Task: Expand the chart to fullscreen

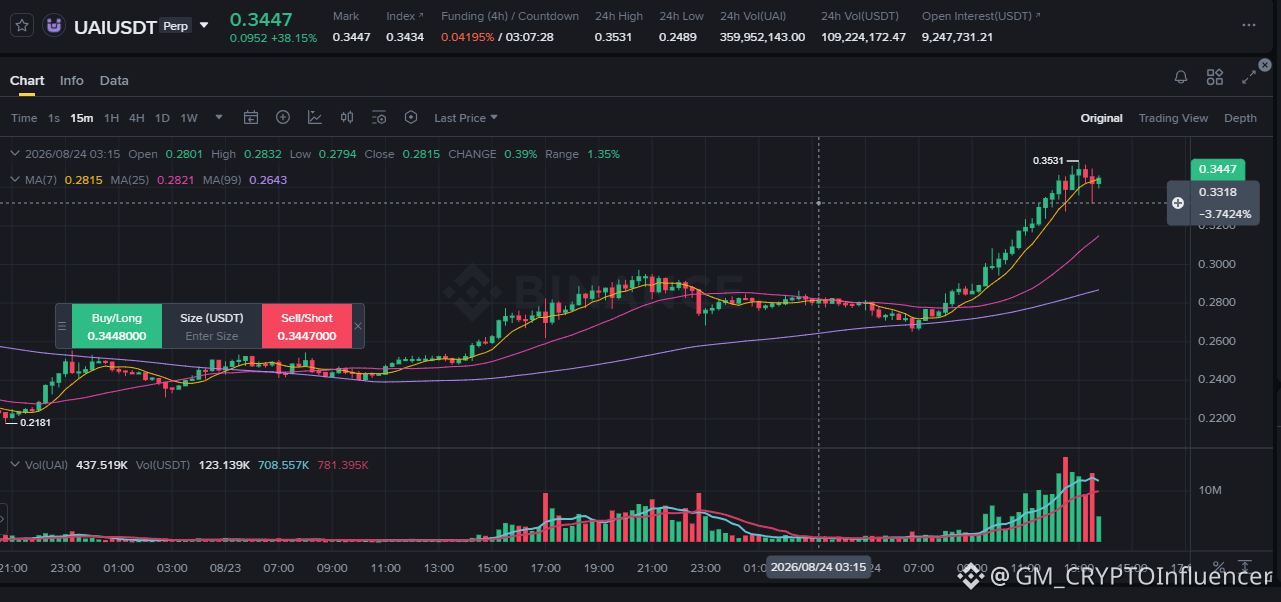Action: 1249,78
